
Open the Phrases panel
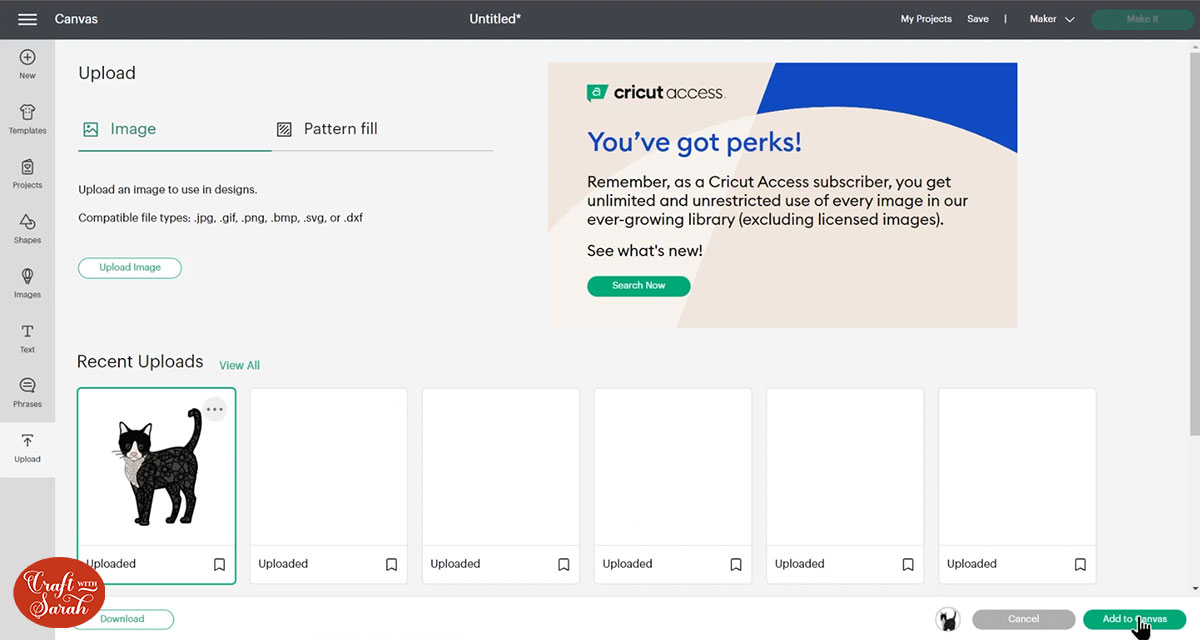27,392
